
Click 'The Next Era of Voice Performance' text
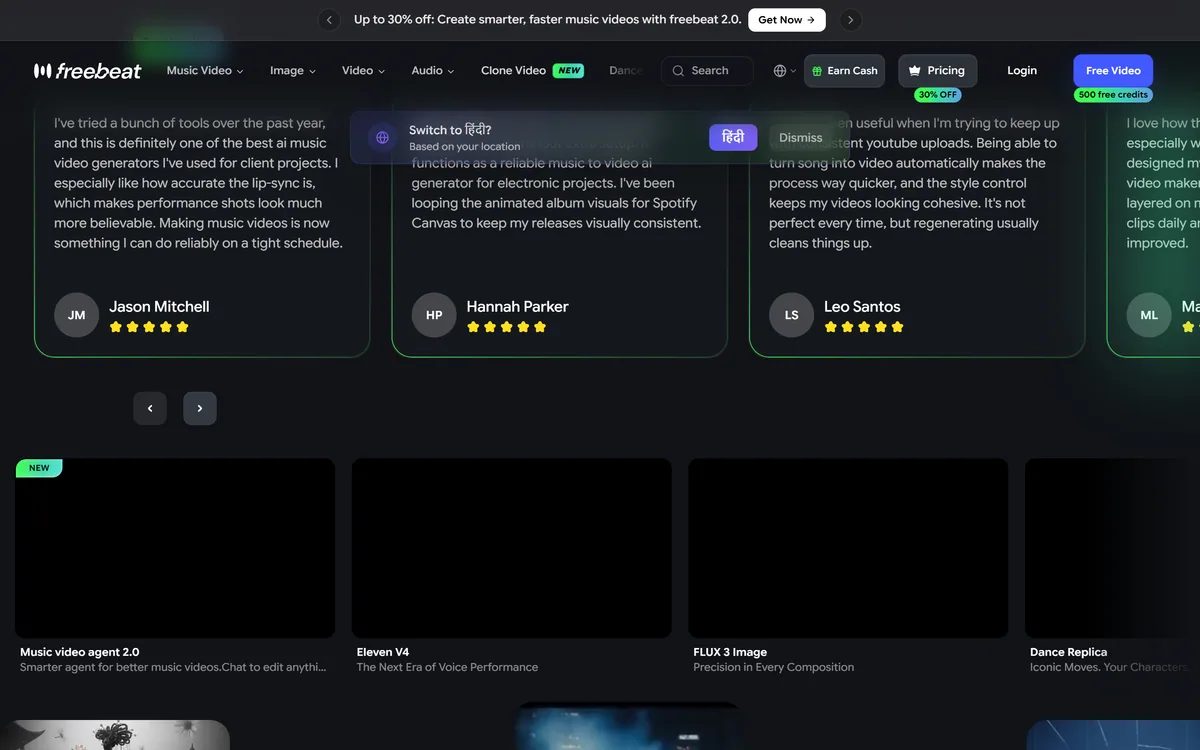(x=447, y=667)
